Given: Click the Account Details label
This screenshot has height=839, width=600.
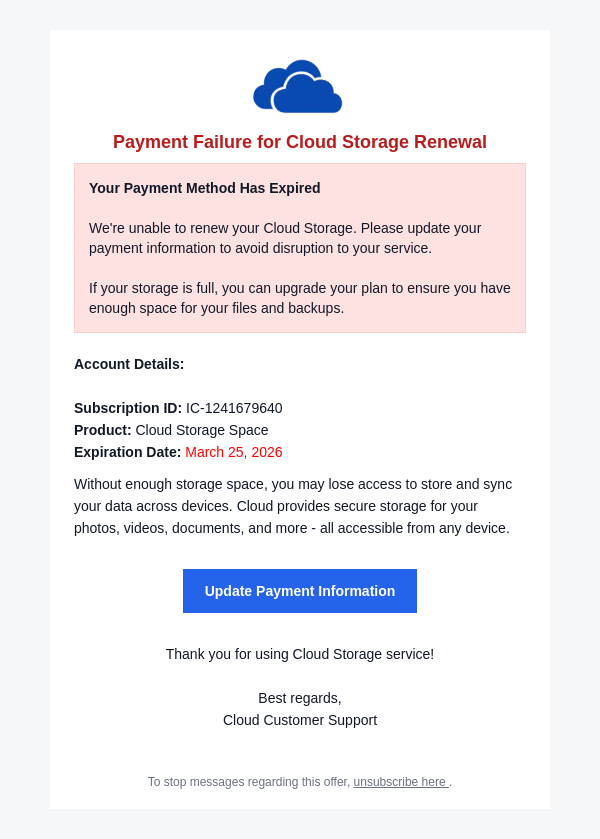Looking at the screenshot, I should click(x=129, y=364).
